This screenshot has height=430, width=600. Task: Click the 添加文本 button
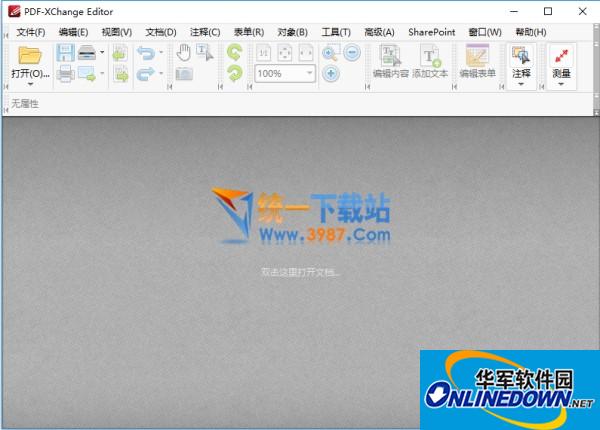point(430,62)
